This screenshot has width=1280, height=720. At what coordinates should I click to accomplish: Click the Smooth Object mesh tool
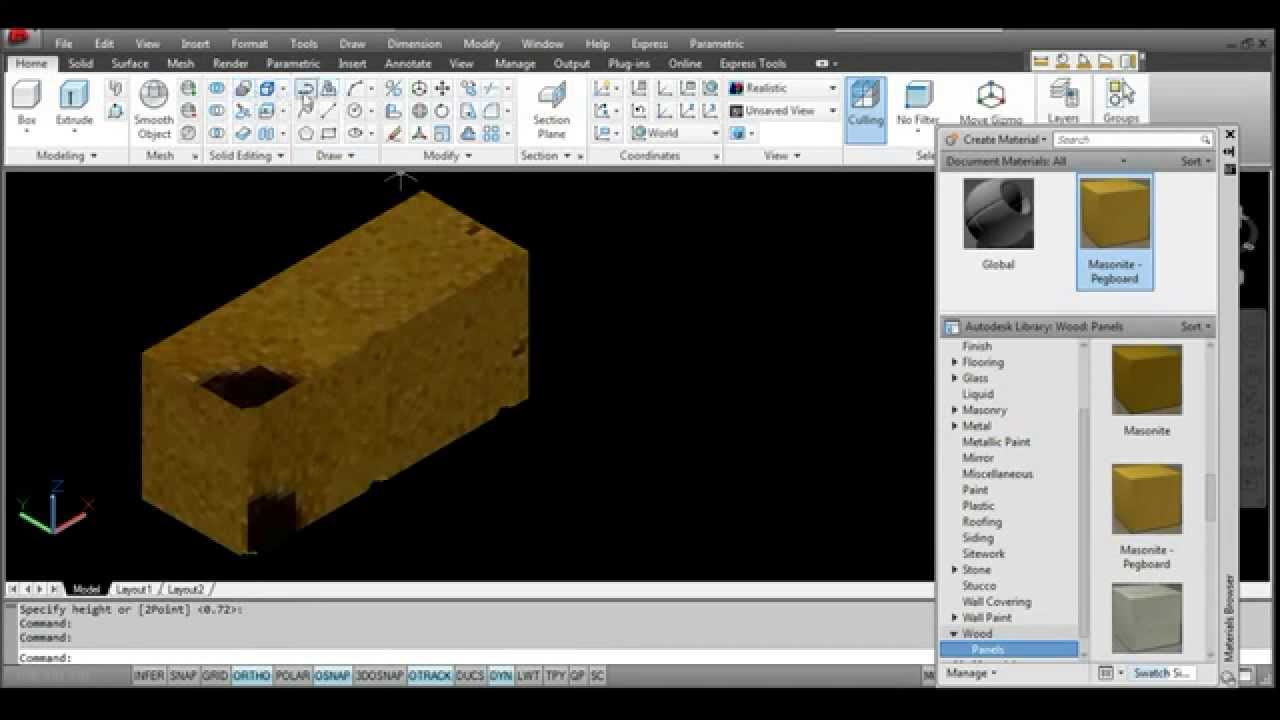(154, 109)
